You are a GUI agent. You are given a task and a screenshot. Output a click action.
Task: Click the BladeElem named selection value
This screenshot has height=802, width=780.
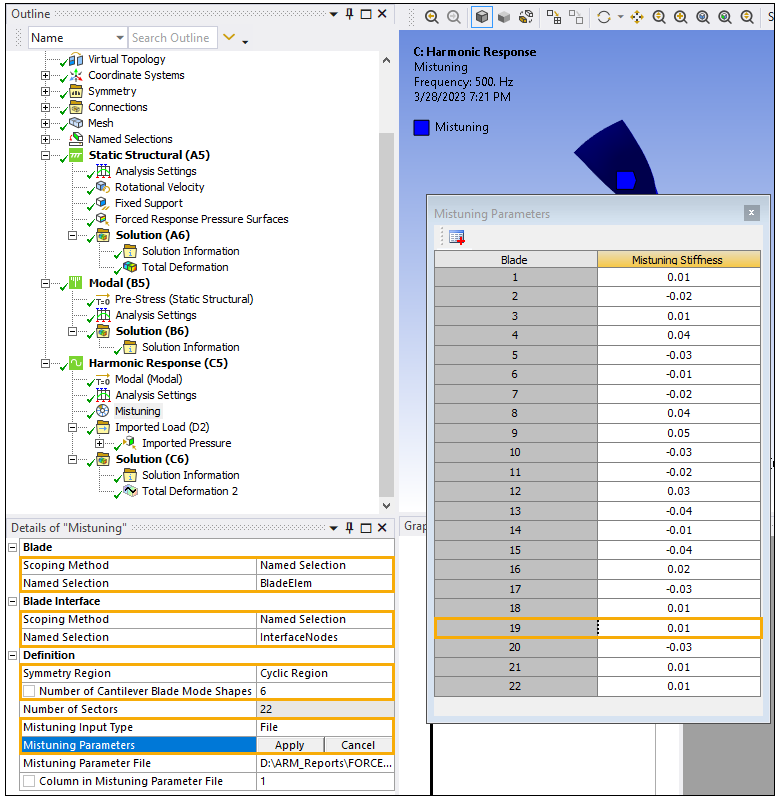(x=325, y=583)
